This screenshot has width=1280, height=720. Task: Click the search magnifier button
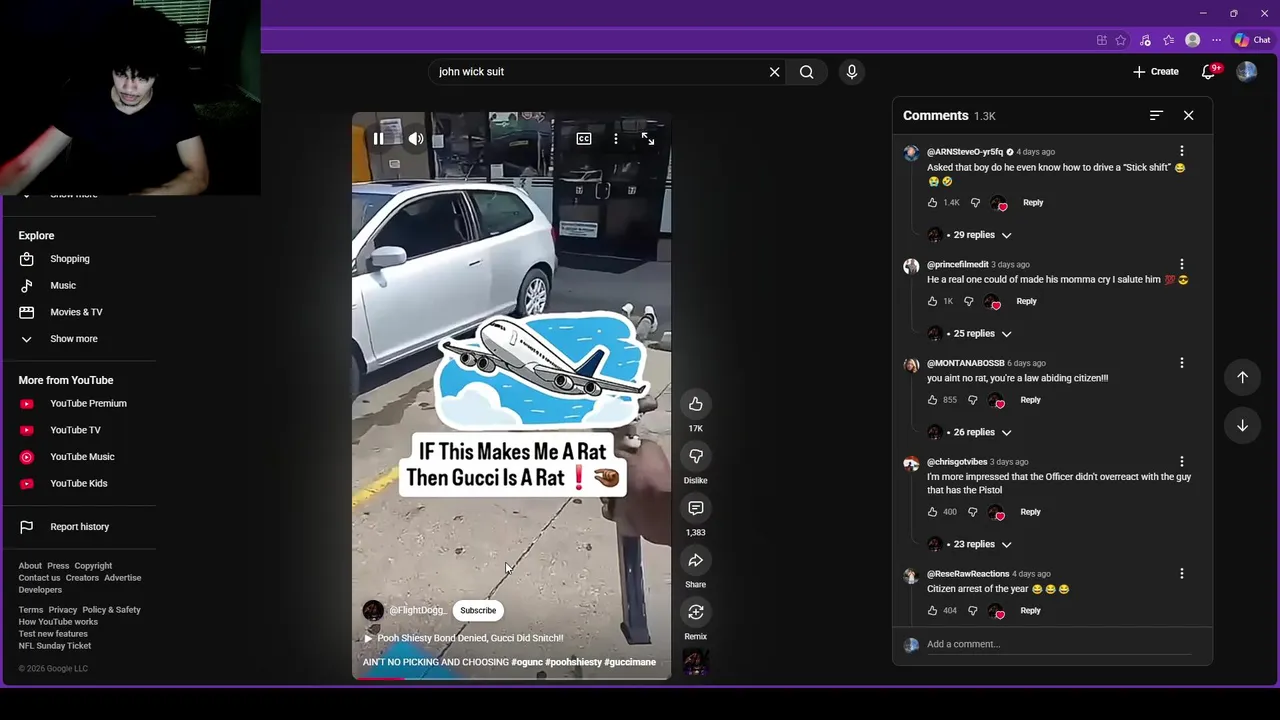click(807, 72)
